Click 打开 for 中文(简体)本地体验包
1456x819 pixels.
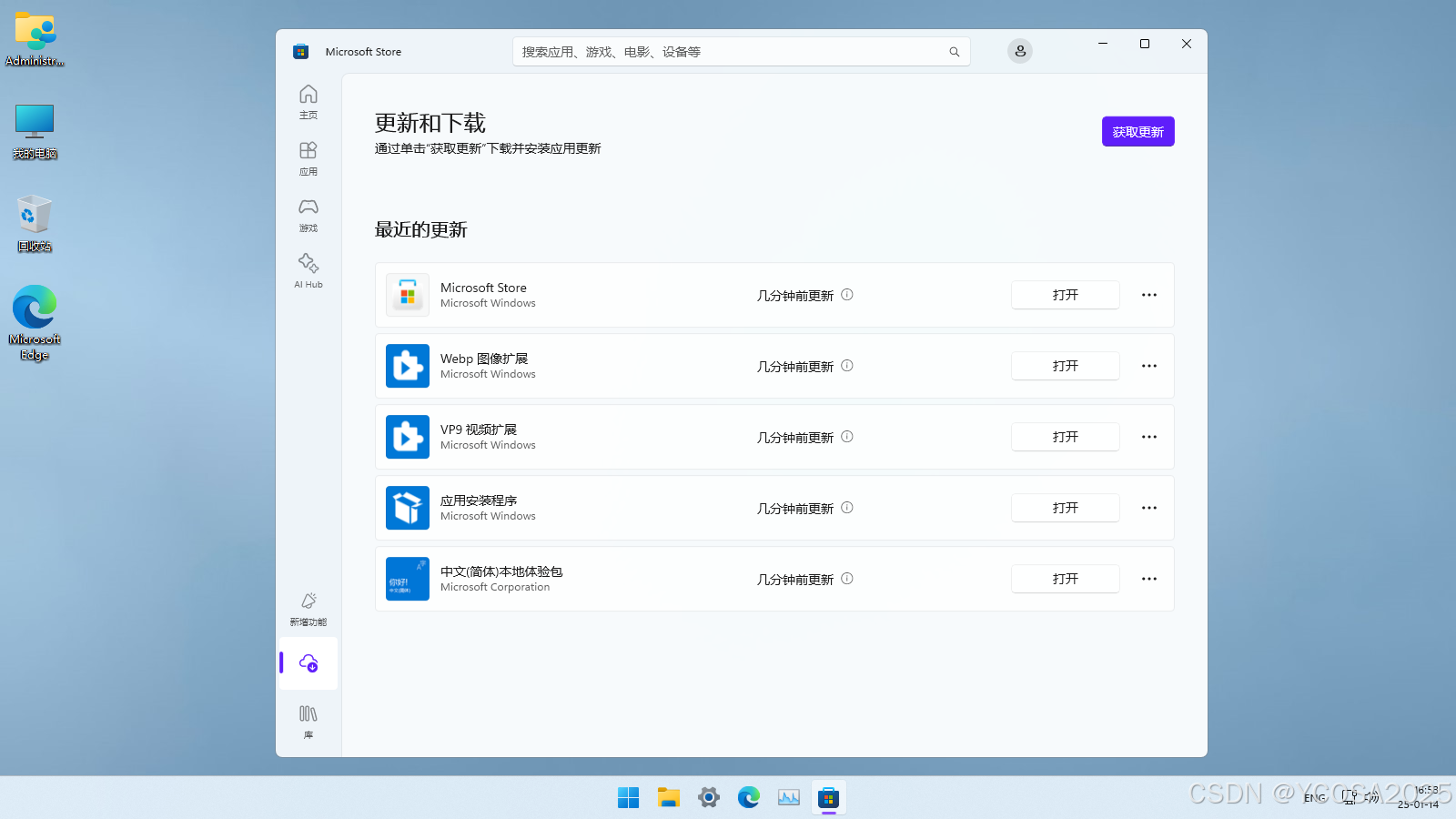pyautogui.click(x=1066, y=579)
